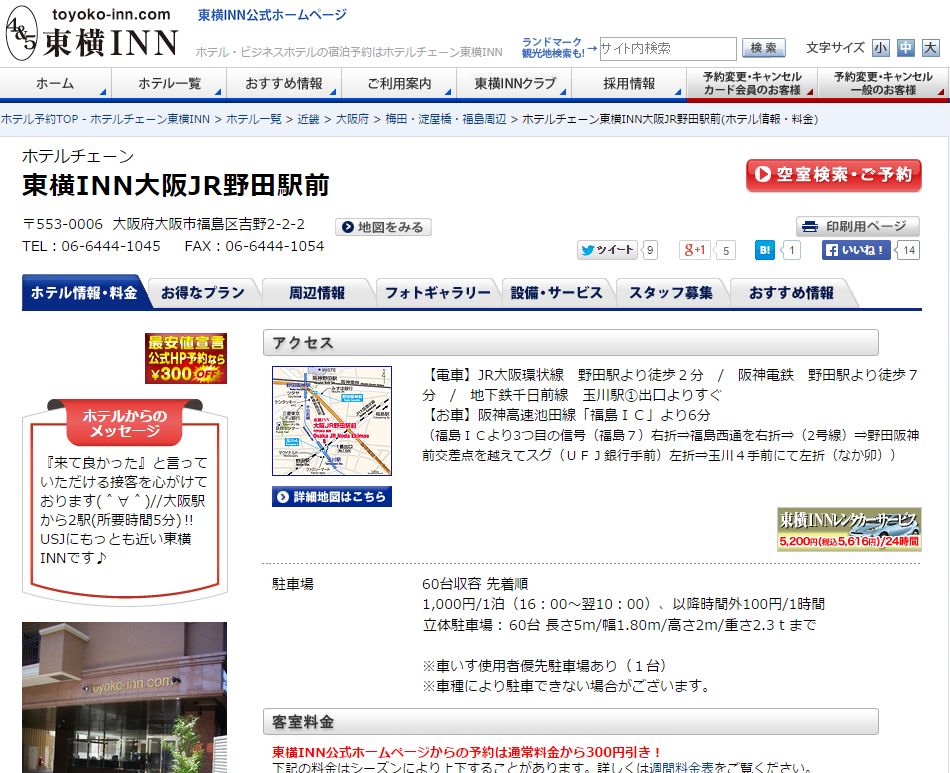This screenshot has height=773, width=950.
Task: Open the ホテル一覧 navigation menu
Action: [x=169, y=83]
